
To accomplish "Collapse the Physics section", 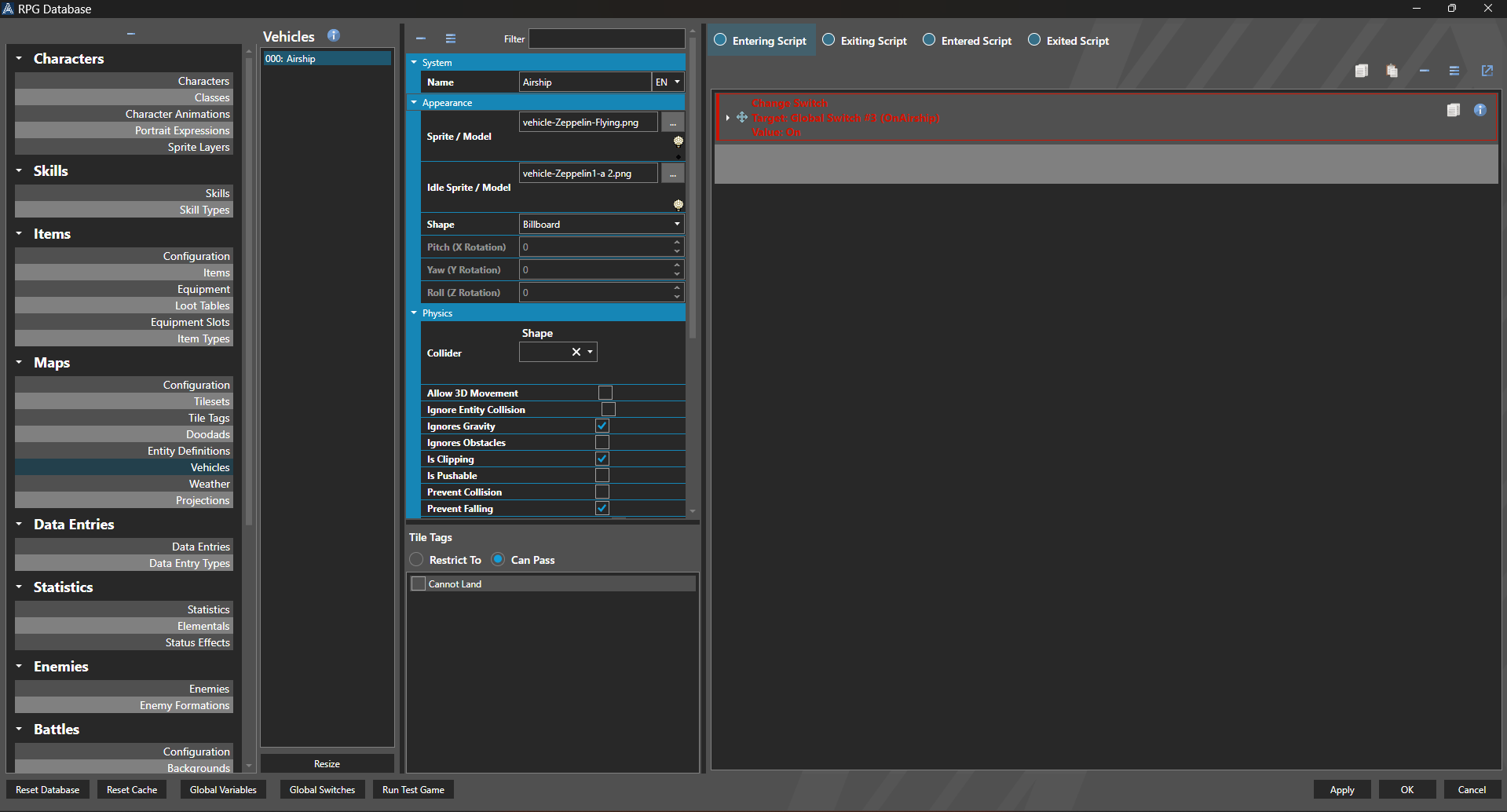I will pos(415,313).
